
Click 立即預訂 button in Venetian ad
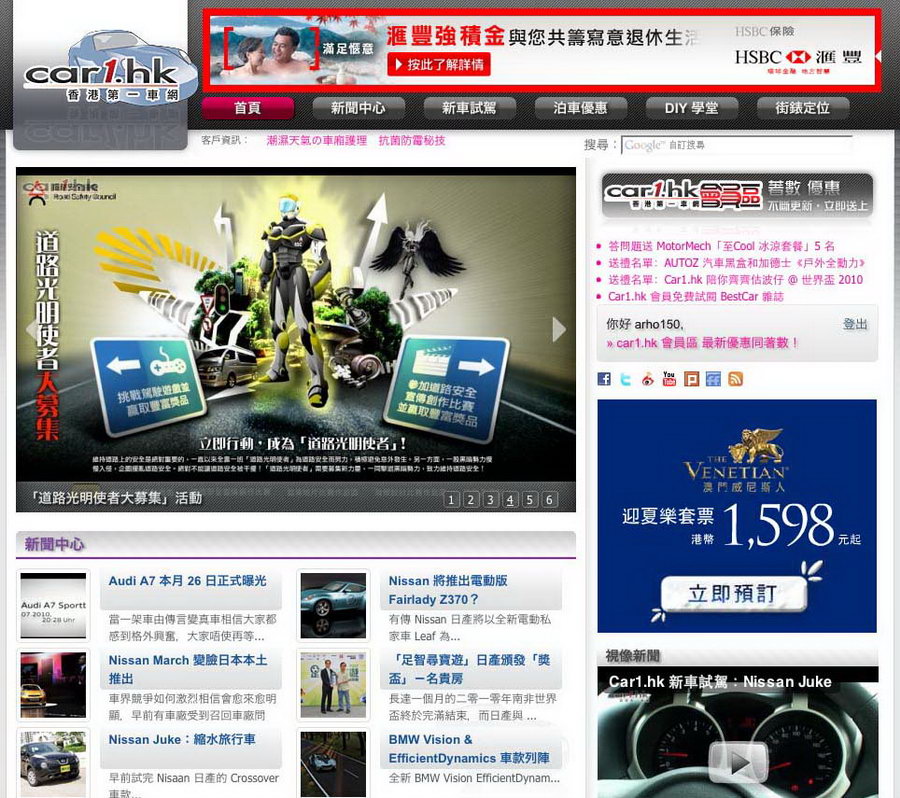[734, 593]
